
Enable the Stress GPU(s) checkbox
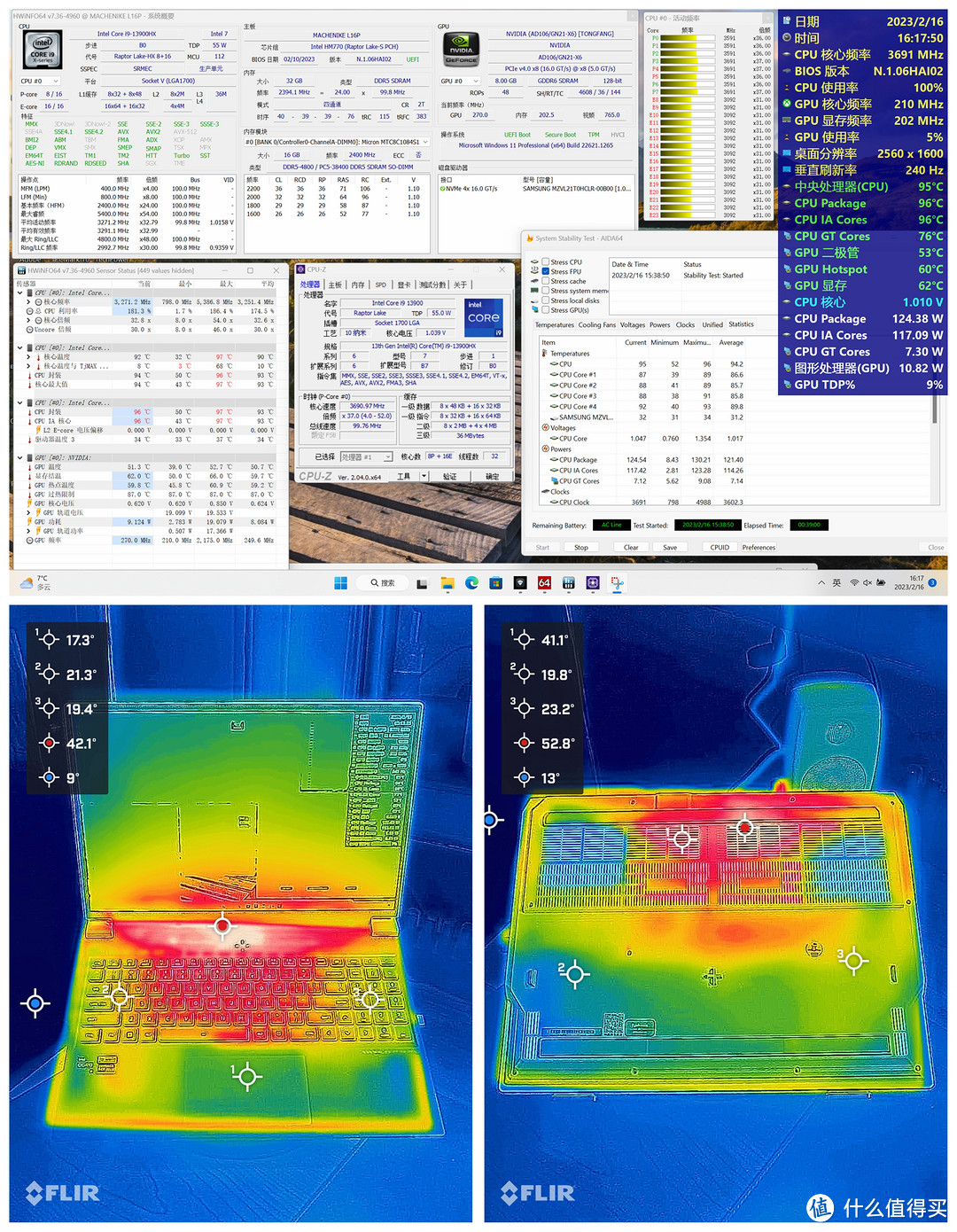(x=545, y=310)
